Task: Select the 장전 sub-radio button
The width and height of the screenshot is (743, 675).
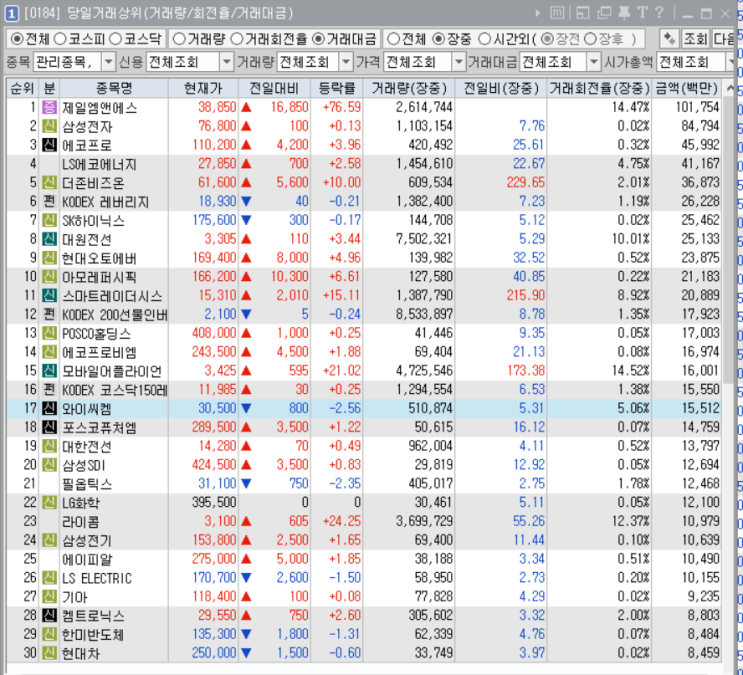Action: tap(547, 39)
